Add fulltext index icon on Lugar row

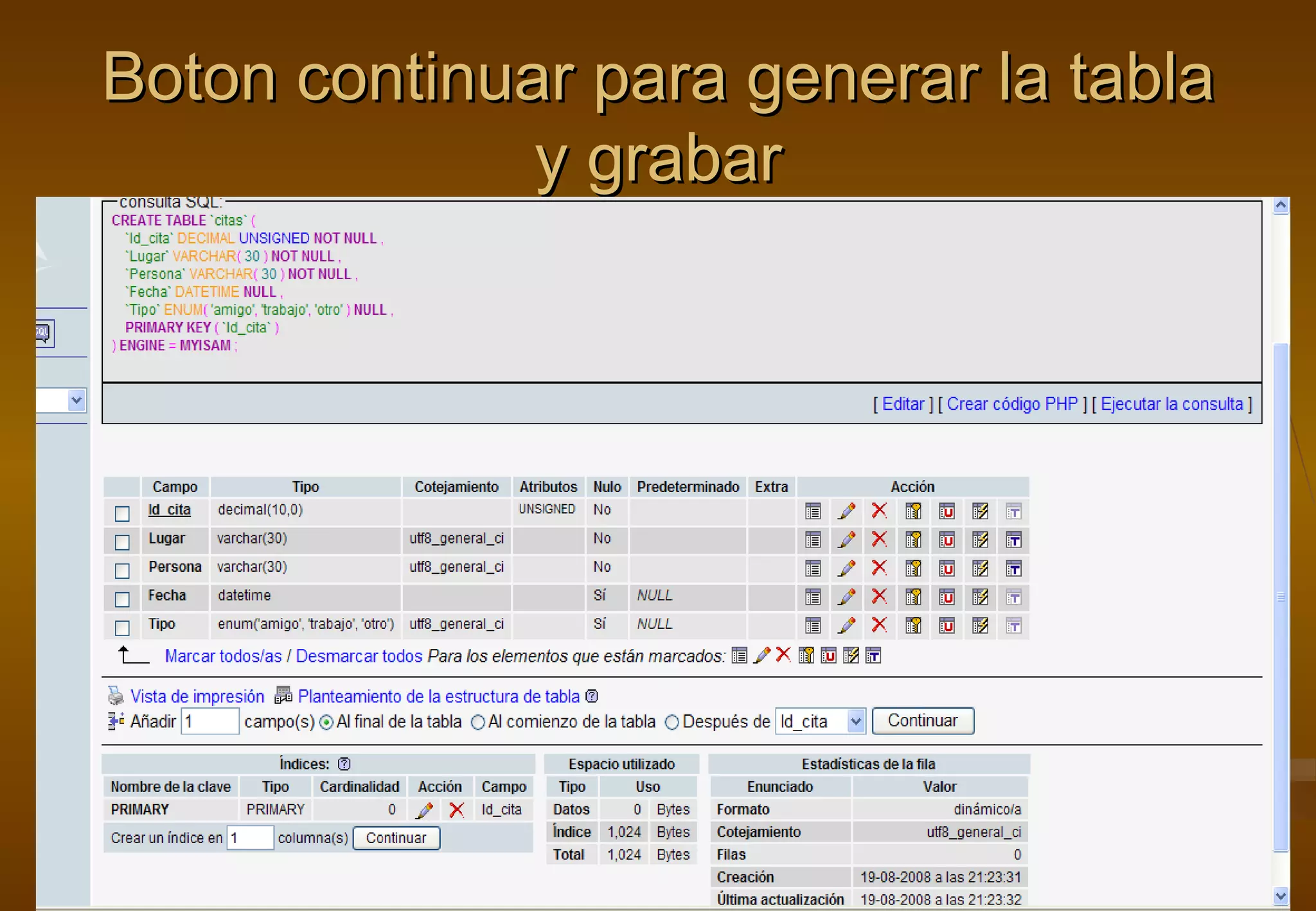click(1013, 540)
